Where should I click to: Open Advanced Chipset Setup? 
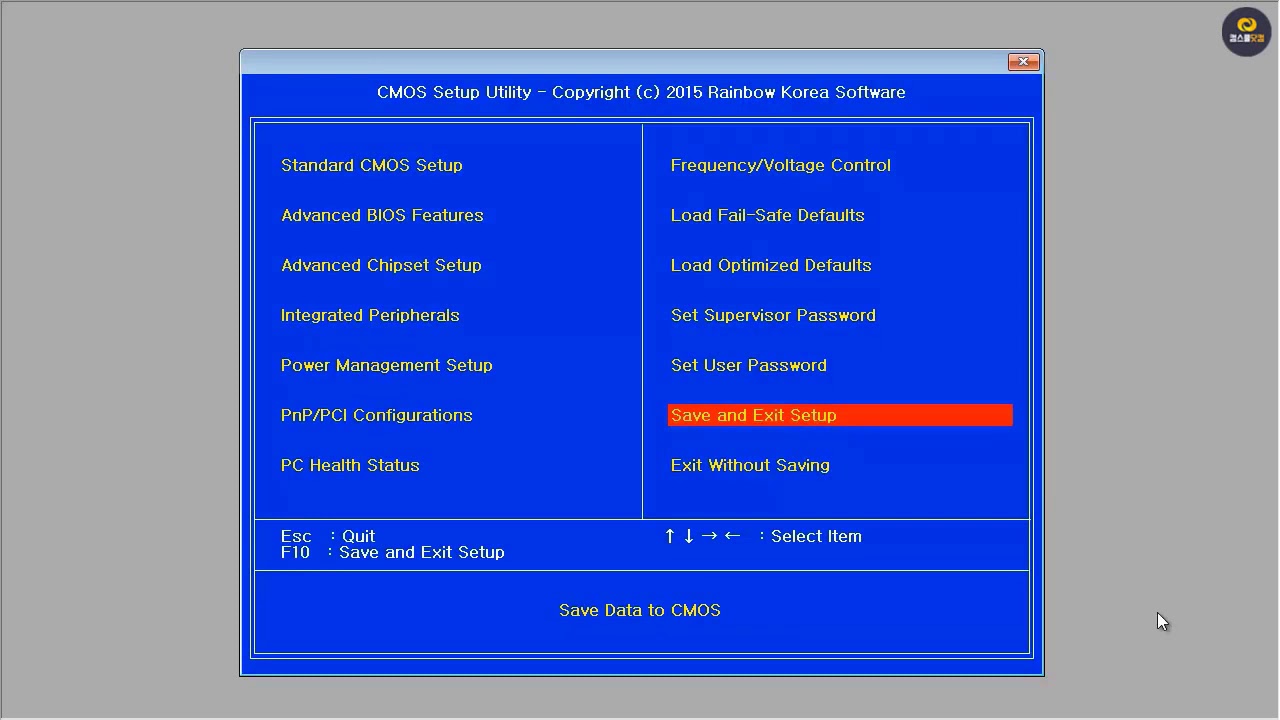click(381, 265)
